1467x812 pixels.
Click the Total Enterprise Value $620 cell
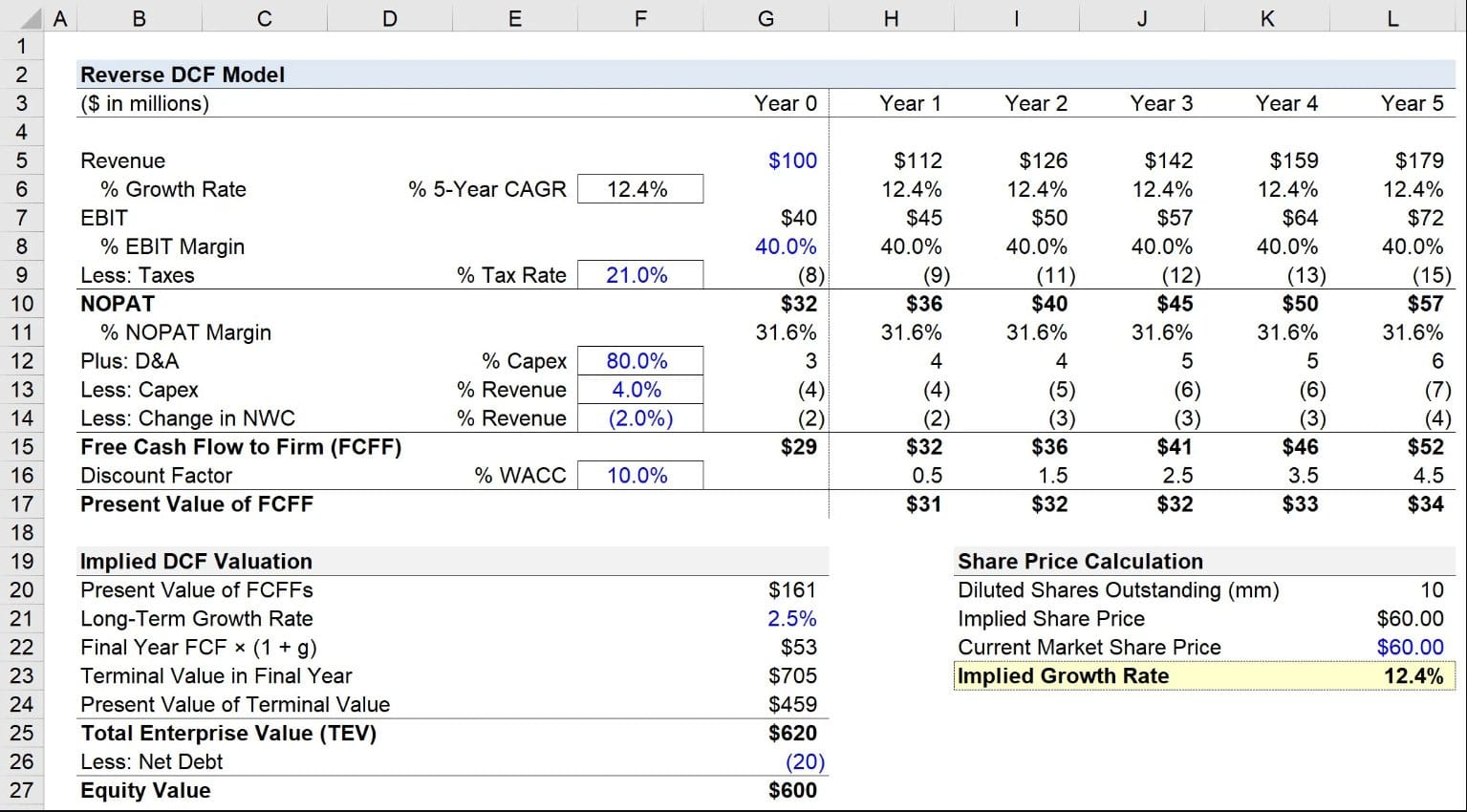pos(791,734)
